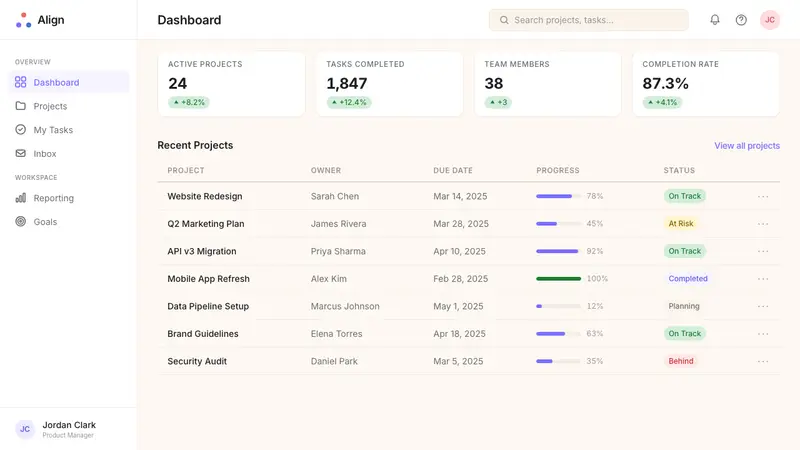Click the Tasks Completed stat card
This screenshot has height=450, width=800.
click(389, 84)
